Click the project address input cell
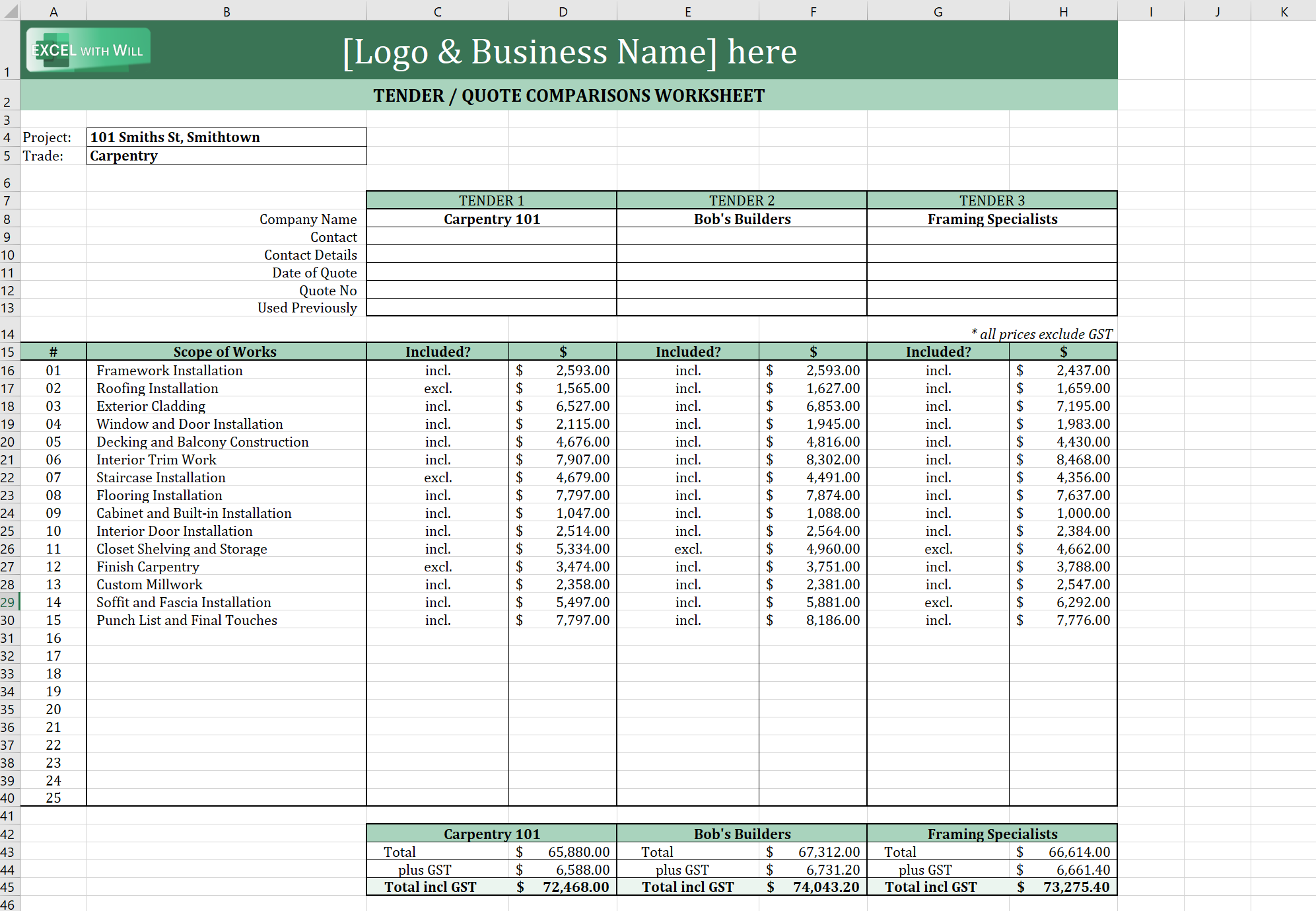 point(226,137)
